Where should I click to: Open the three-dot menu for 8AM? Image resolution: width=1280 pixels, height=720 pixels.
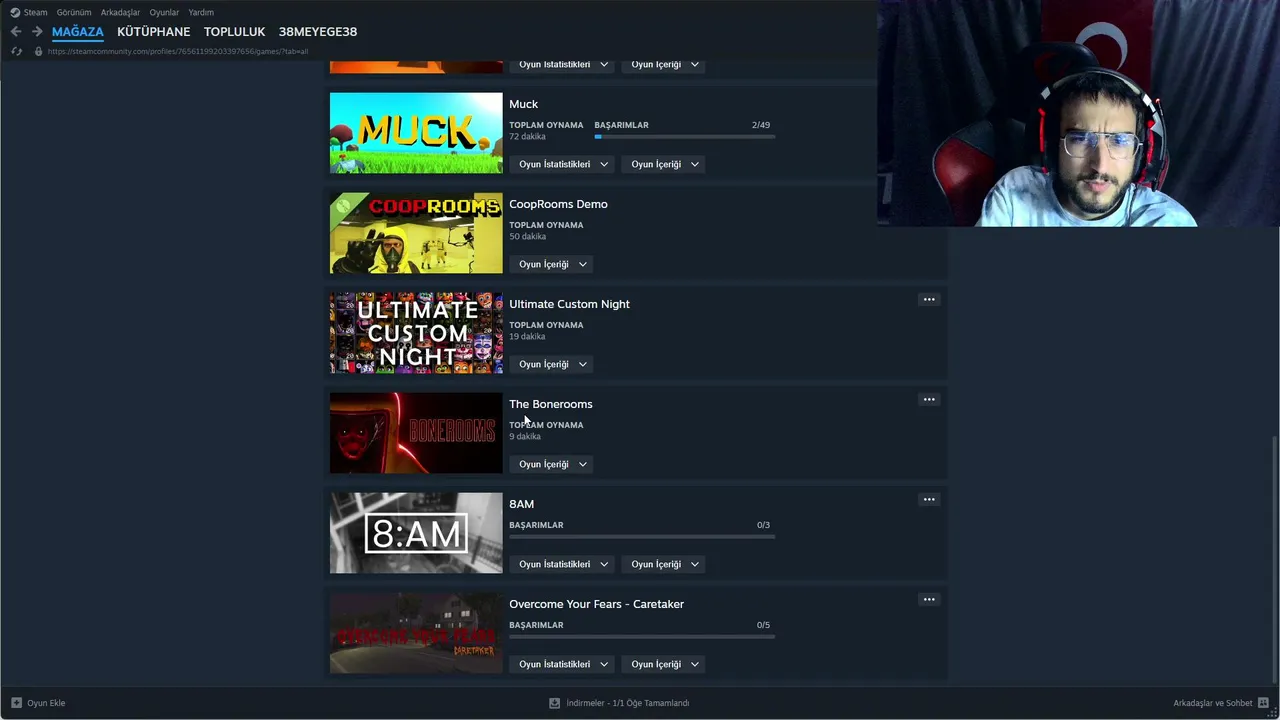coord(929,500)
